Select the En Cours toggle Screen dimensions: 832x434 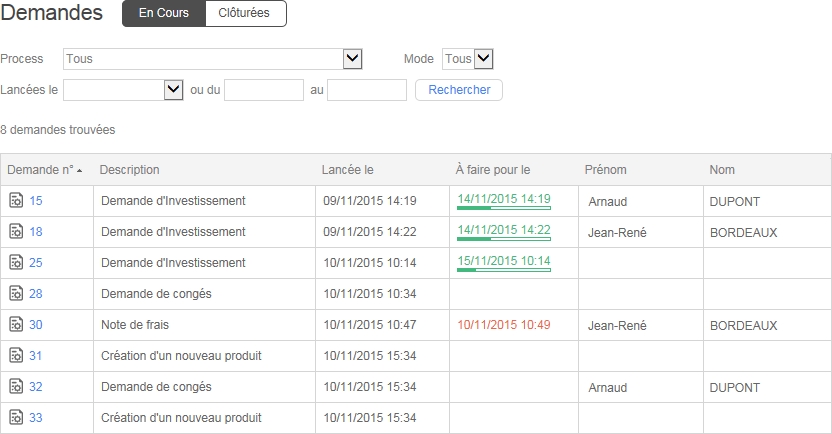[x=163, y=13]
